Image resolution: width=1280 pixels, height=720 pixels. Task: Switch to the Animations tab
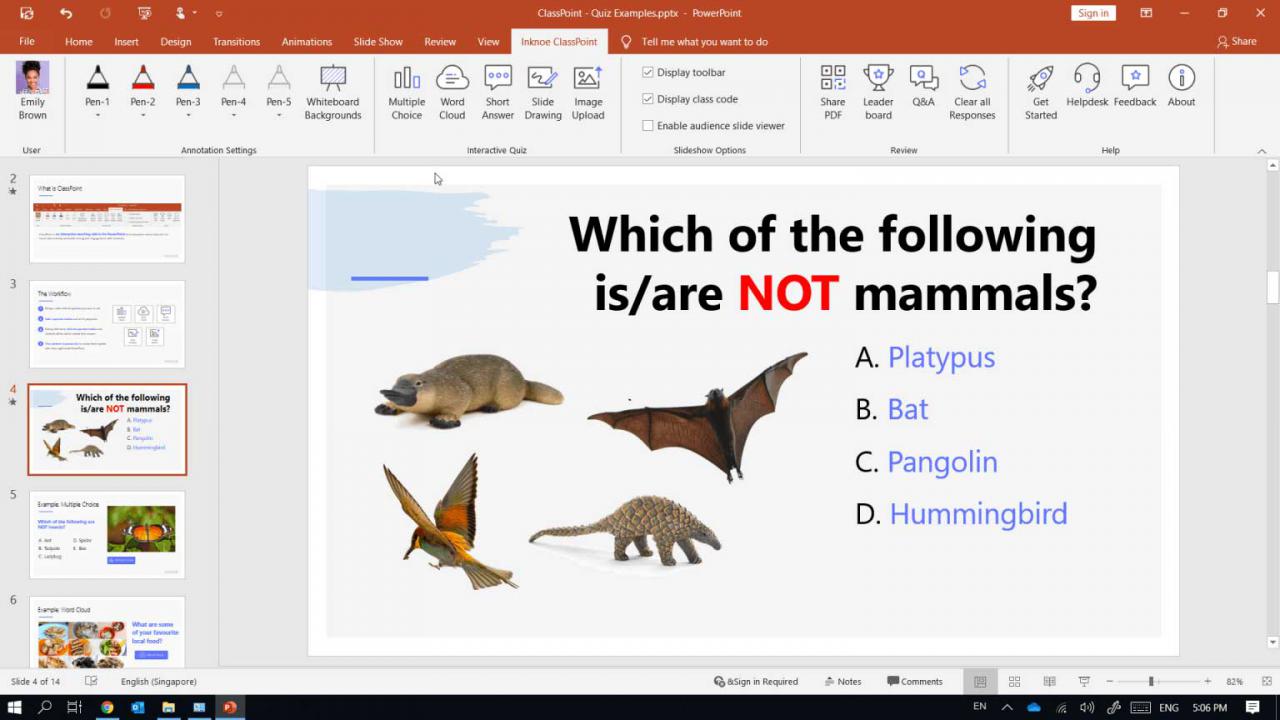click(307, 42)
